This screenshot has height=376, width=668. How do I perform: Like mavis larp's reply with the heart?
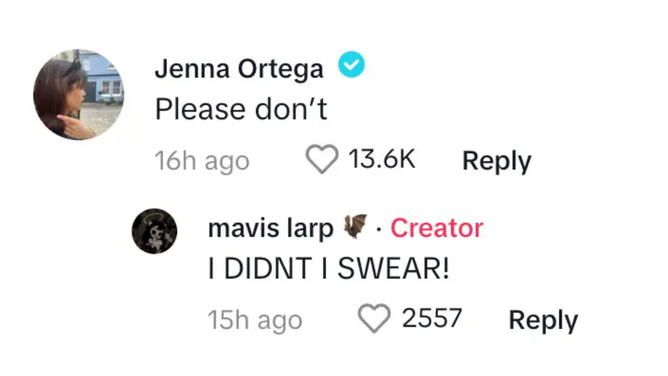click(x=374, y=318)
